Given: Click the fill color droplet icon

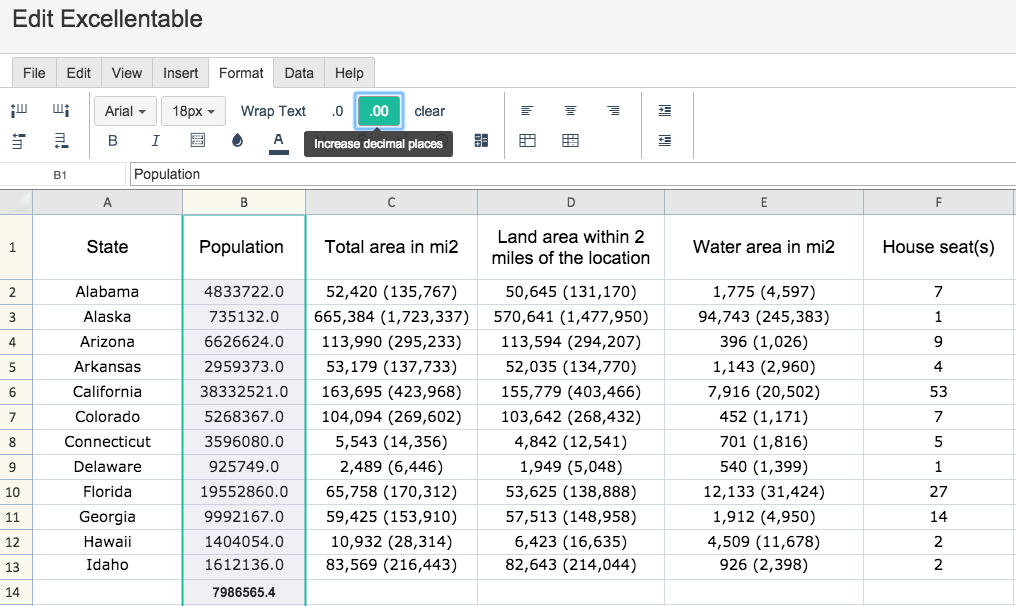Looking at the screenshot, I should (237, 141).
